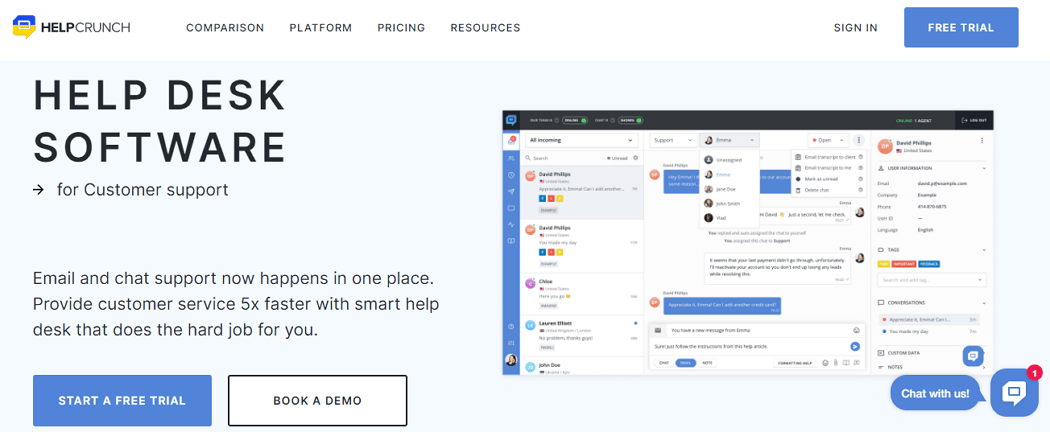Click Start a Free Trial button
This screenshot has width=1050, height=432.
(122, 401)
